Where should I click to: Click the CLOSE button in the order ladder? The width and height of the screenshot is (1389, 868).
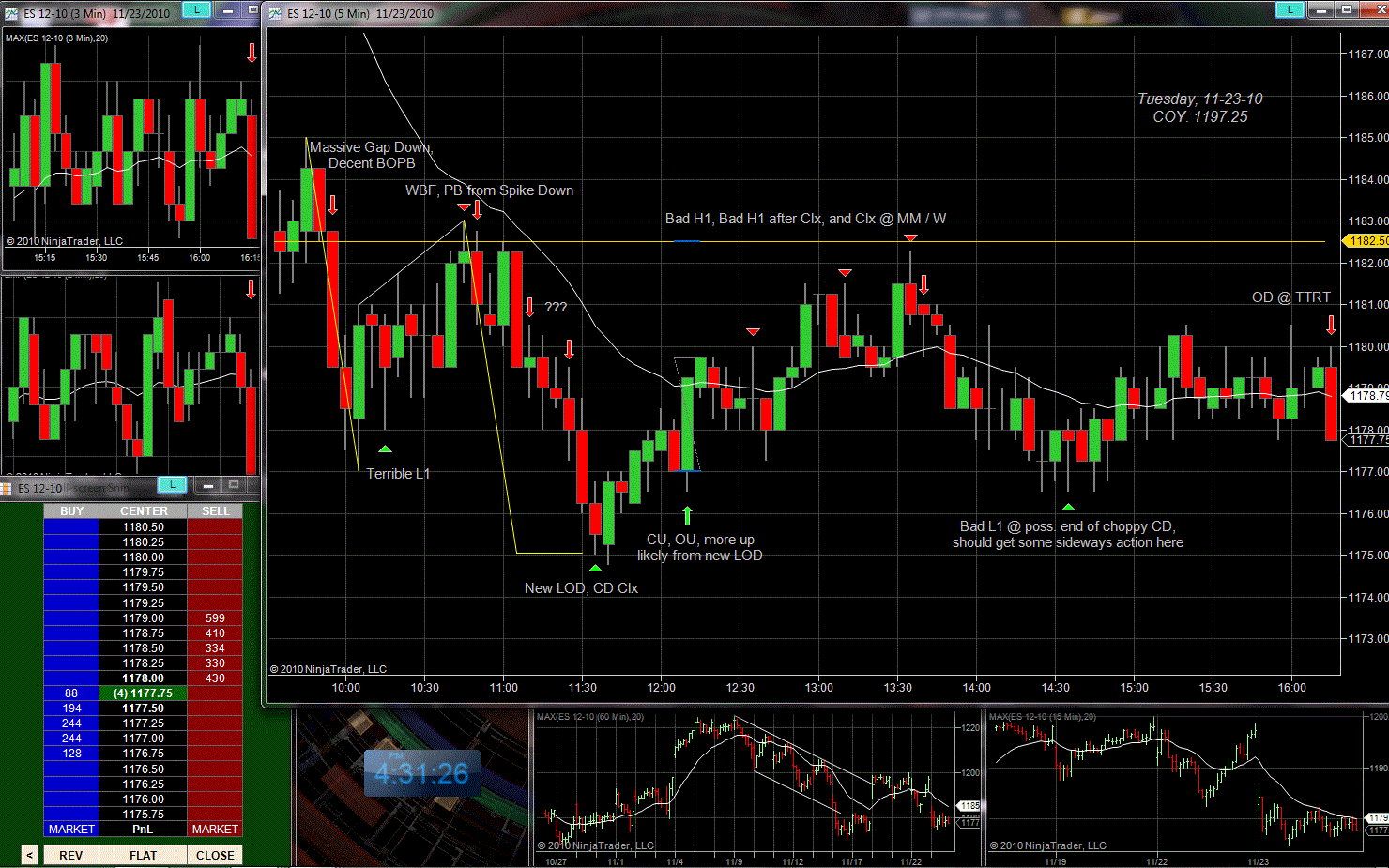coord(215,855)
